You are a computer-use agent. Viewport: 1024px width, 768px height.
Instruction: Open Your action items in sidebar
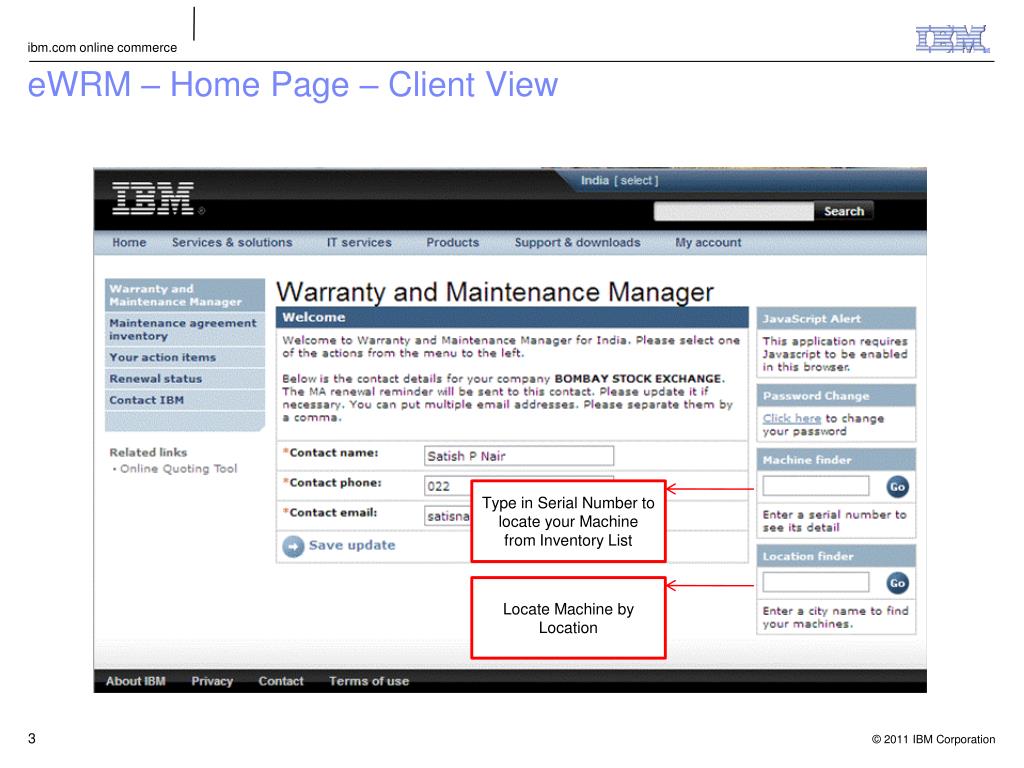185,357
